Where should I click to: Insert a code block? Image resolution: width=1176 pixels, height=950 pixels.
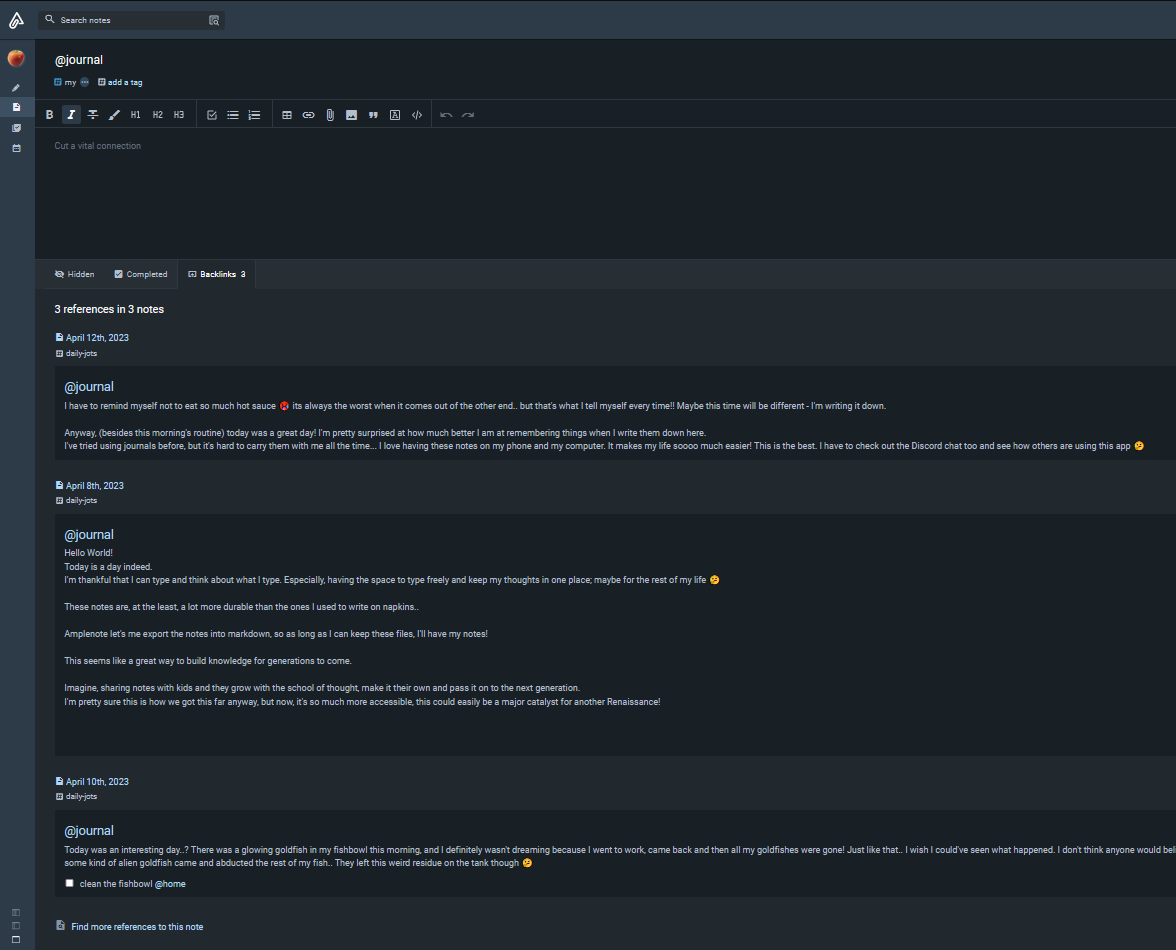pos(417,115)
